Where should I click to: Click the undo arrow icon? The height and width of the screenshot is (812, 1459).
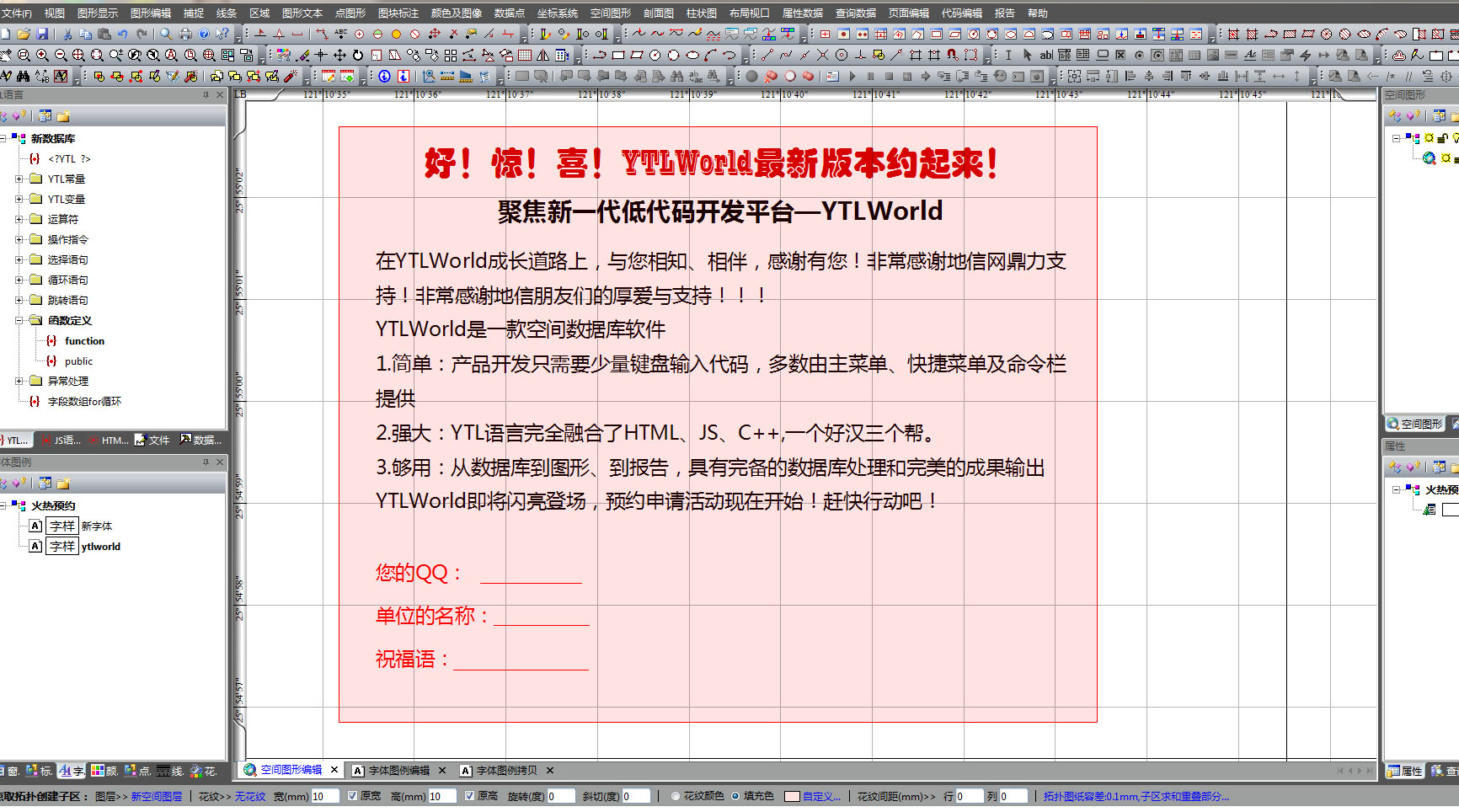pyautogui.click(x=122, y=34)
